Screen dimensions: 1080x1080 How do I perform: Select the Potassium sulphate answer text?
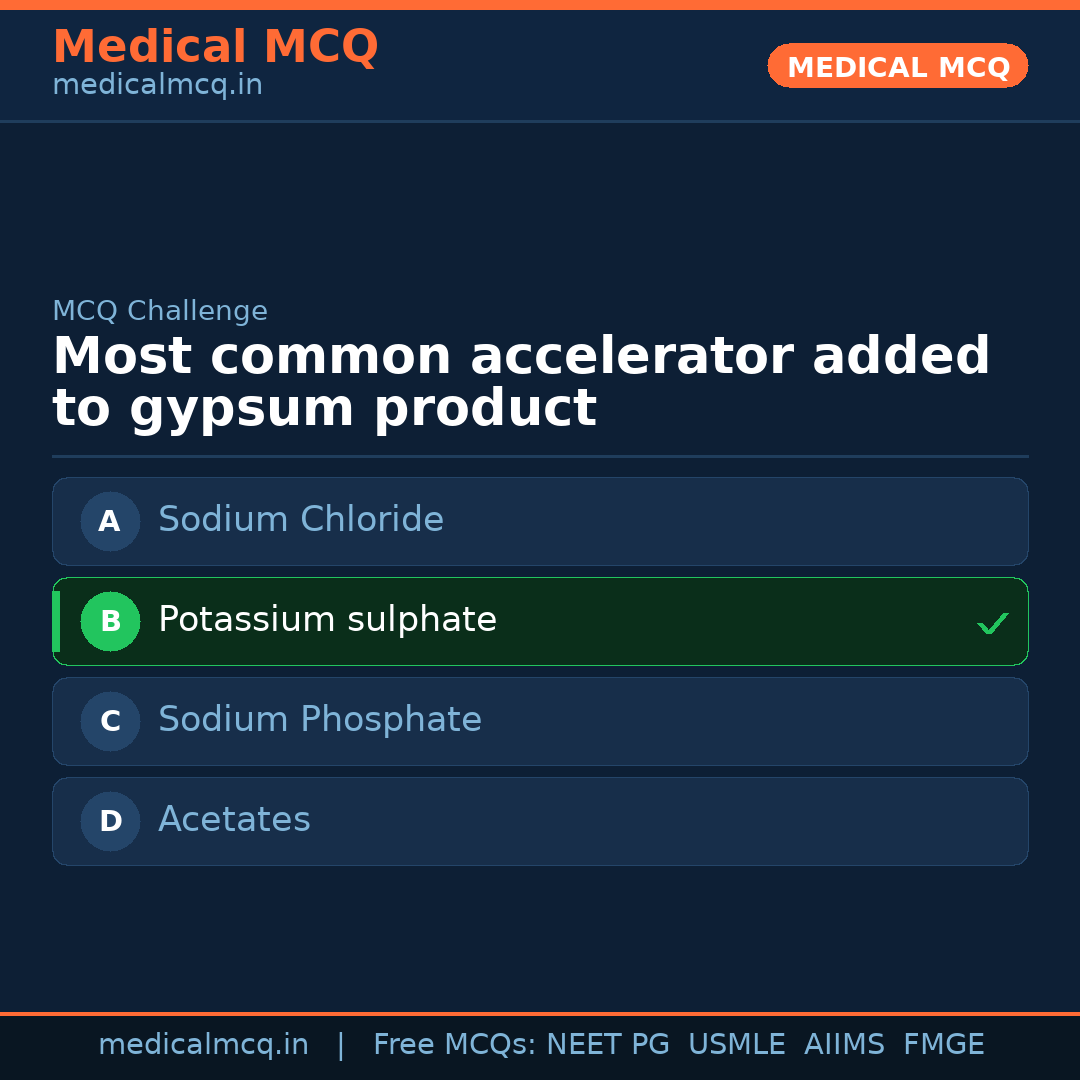327,620
